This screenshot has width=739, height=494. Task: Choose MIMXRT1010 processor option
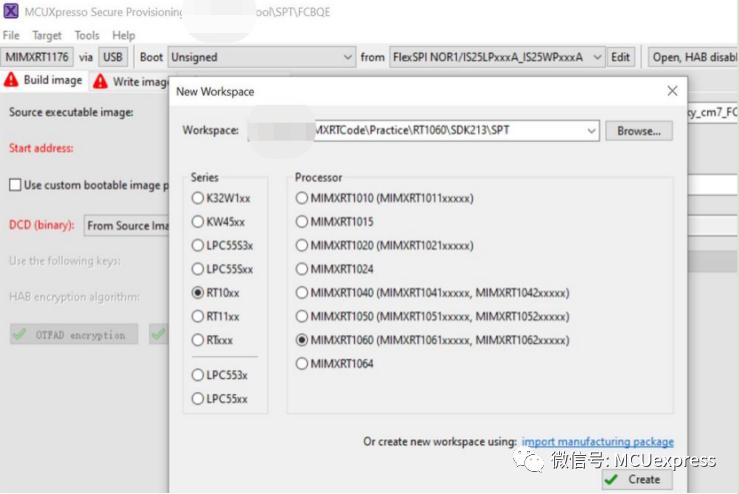302,198
